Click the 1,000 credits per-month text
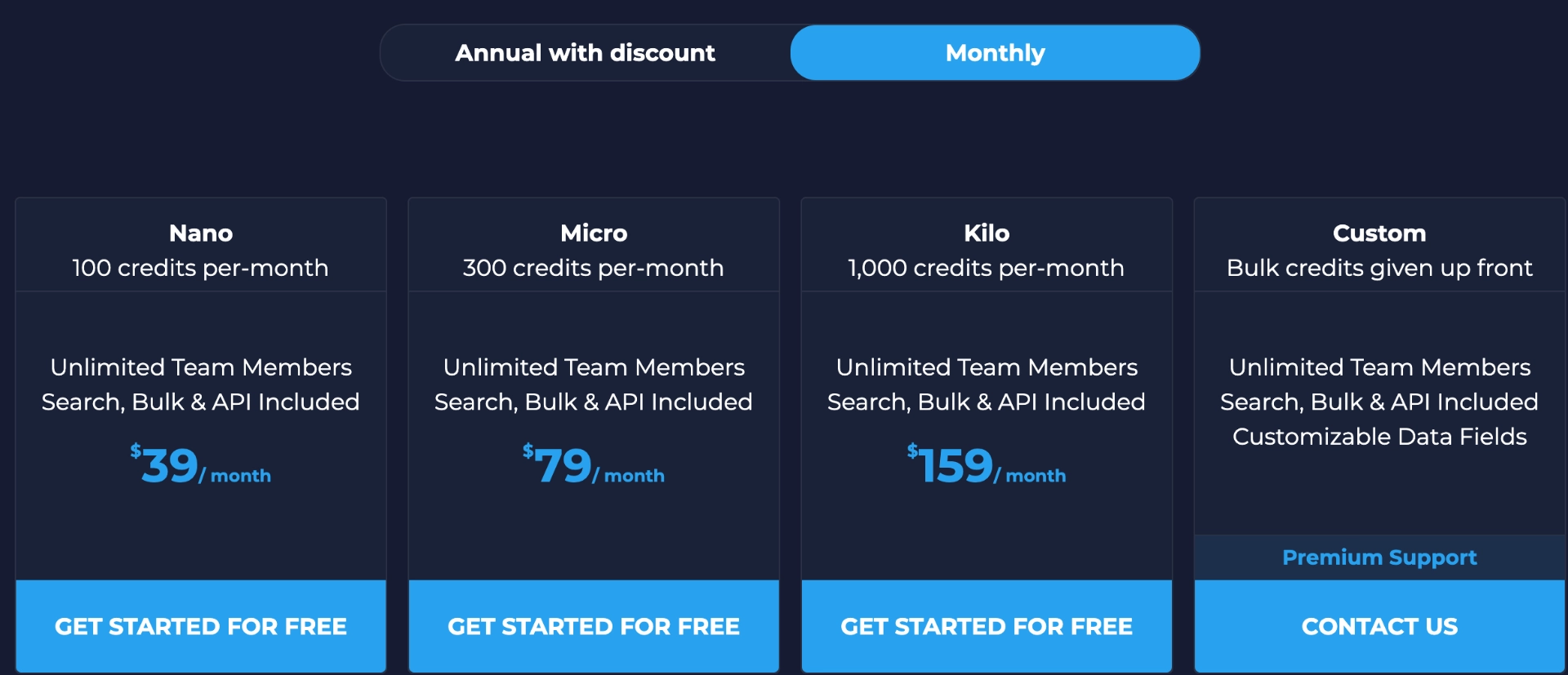This screenshot has height=675, width=1568. (987, 268)
